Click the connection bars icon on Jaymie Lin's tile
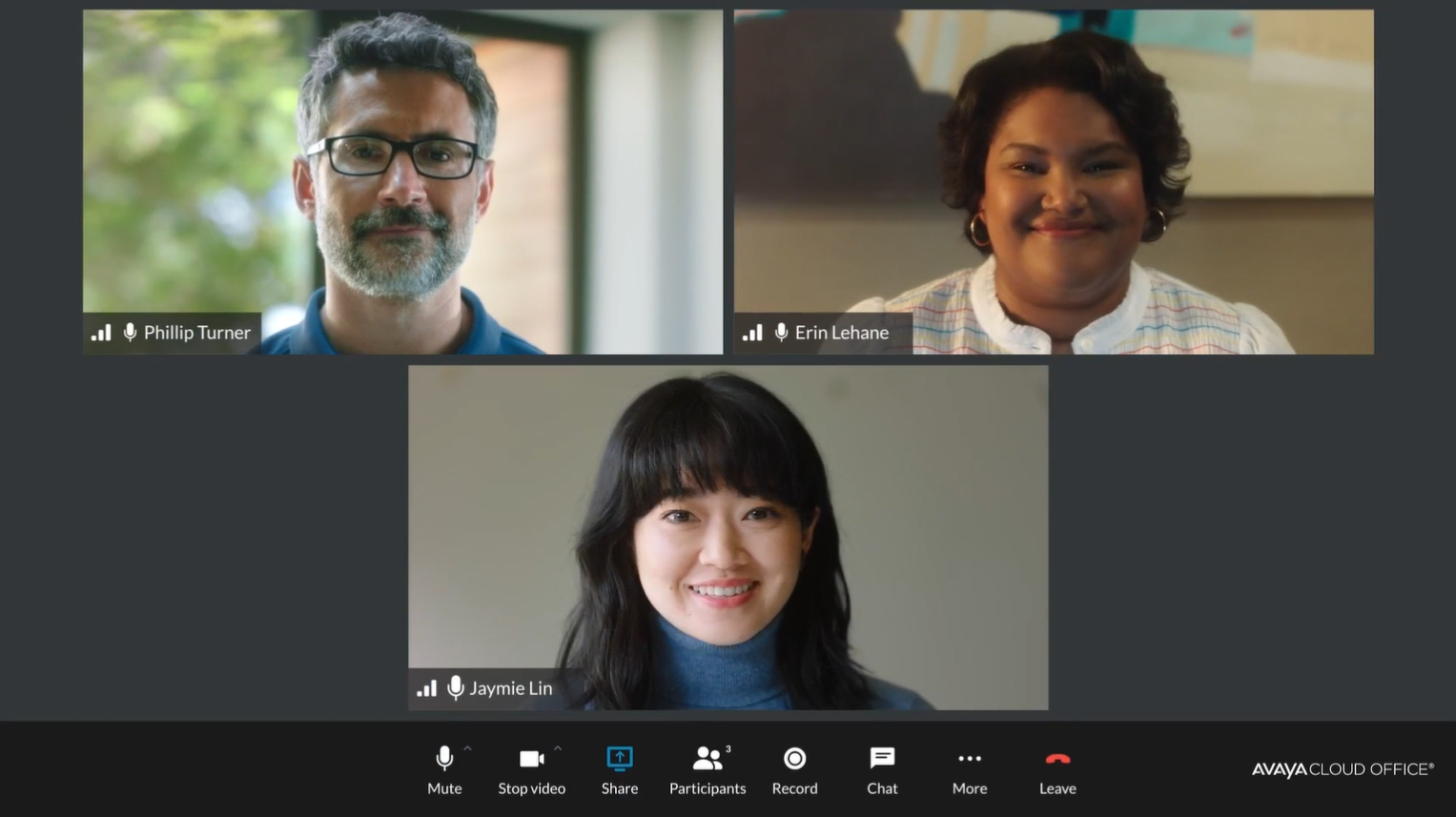 click(426, 687)
